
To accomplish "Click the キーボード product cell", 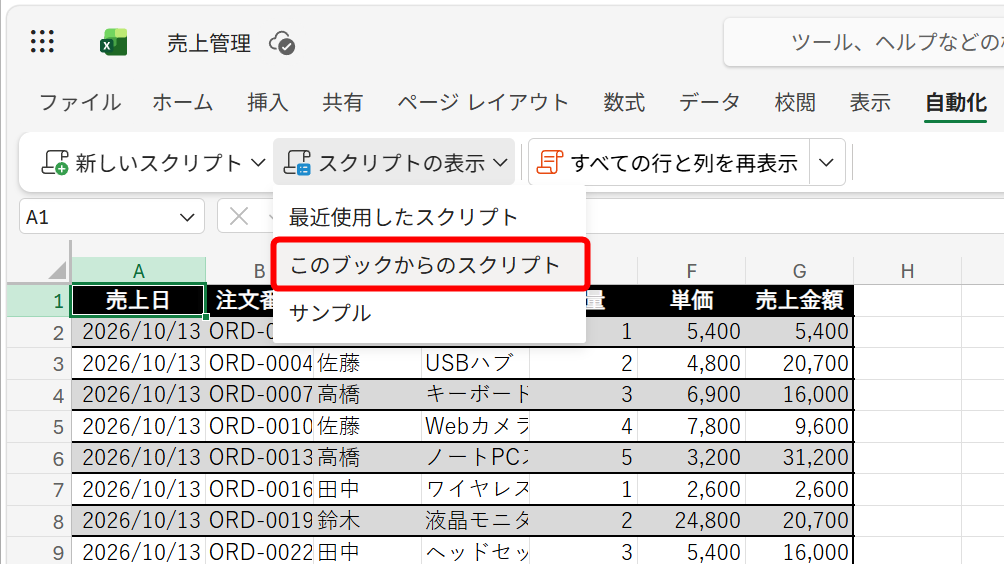I will 475,394.
